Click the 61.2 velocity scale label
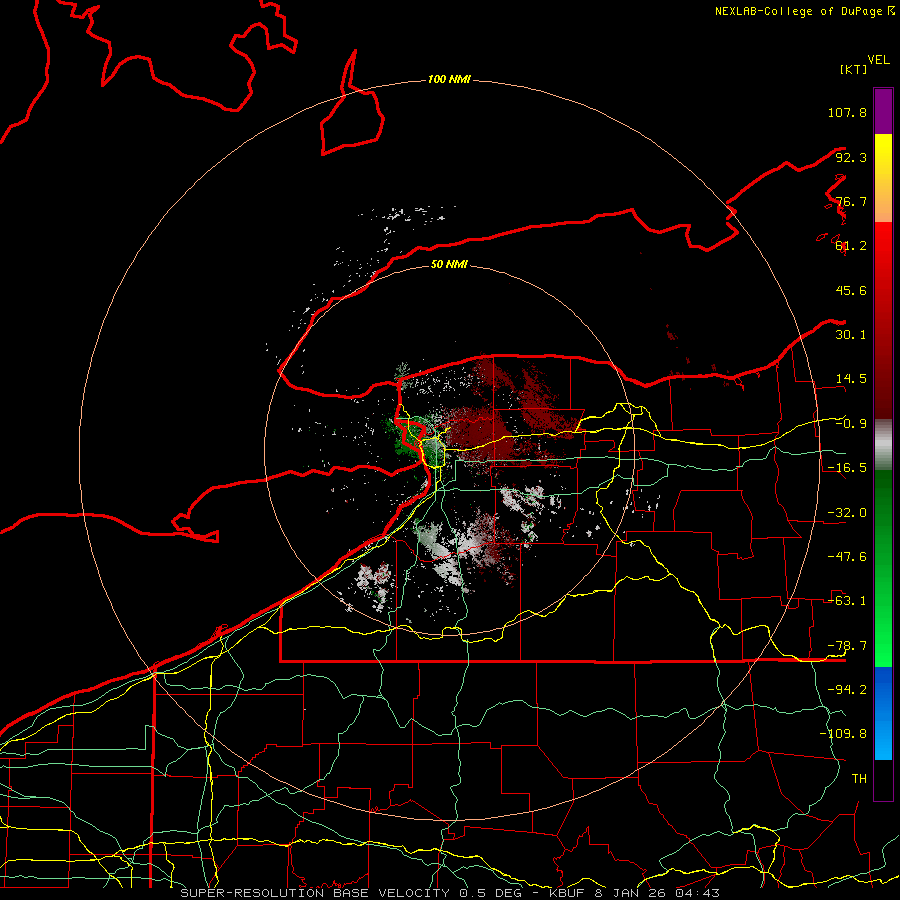900x900 pixels. tap(851, 246)
